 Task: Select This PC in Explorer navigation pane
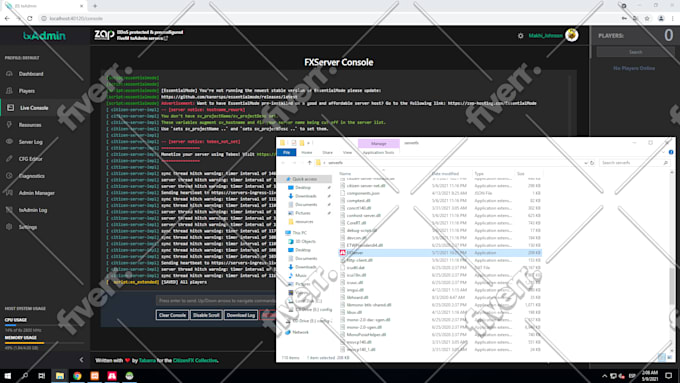(299, 233)
